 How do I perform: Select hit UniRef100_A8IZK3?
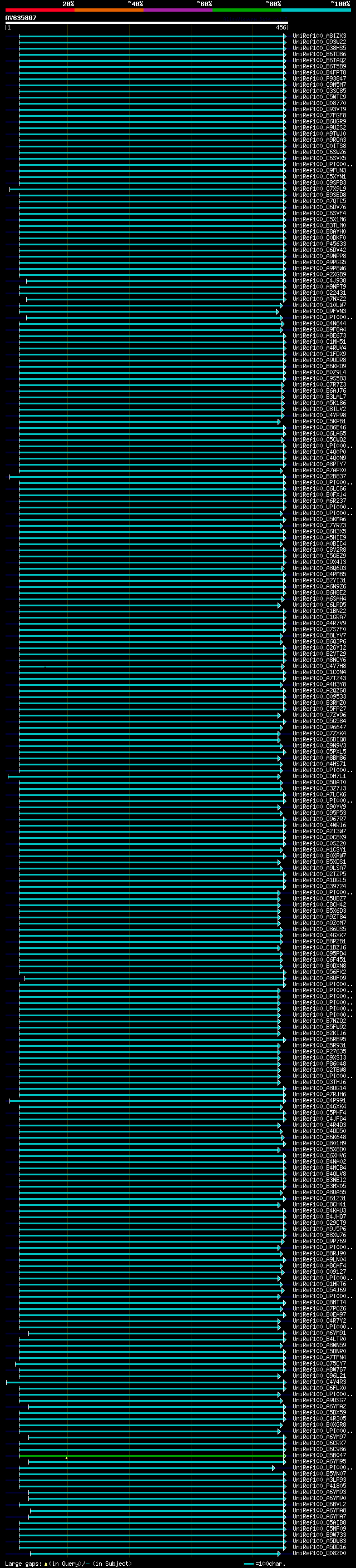point(319,36)
